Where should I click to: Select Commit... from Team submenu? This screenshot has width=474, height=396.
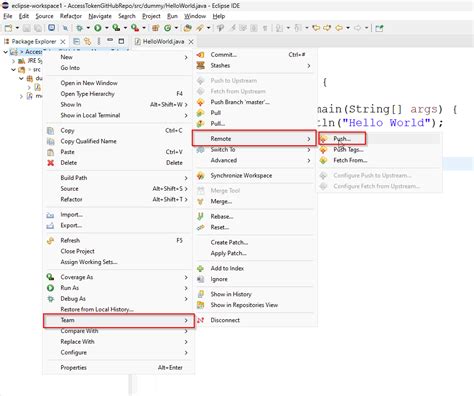pos(255,55)
